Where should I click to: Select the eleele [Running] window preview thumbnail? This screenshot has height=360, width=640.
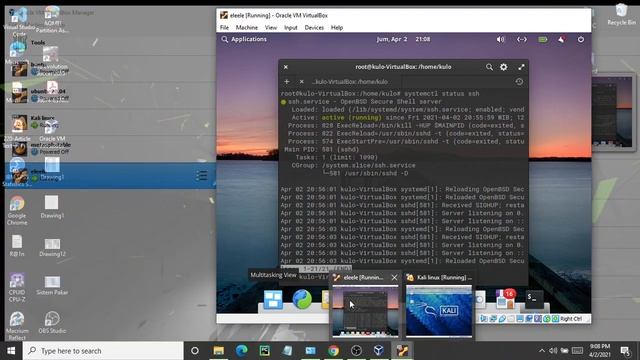365,311
